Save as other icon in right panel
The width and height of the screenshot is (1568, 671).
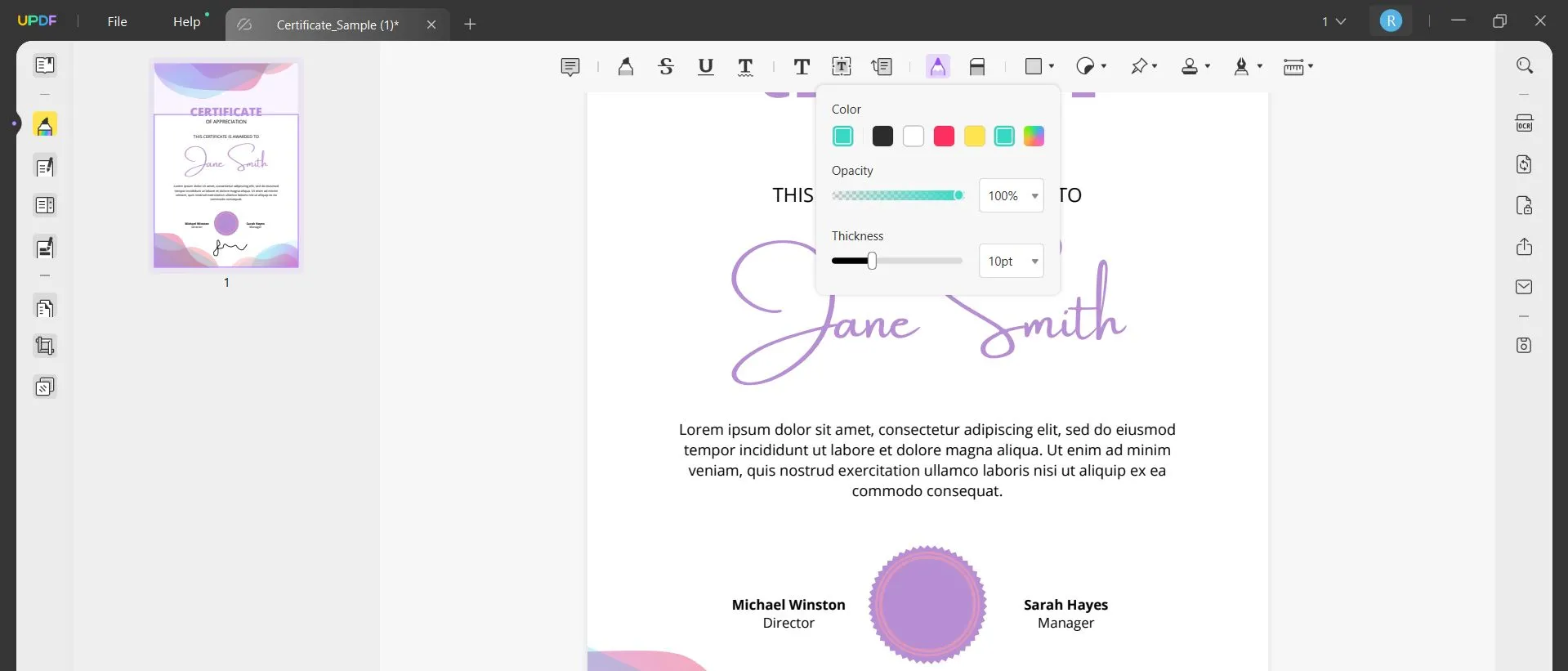tap(1524, 345)
